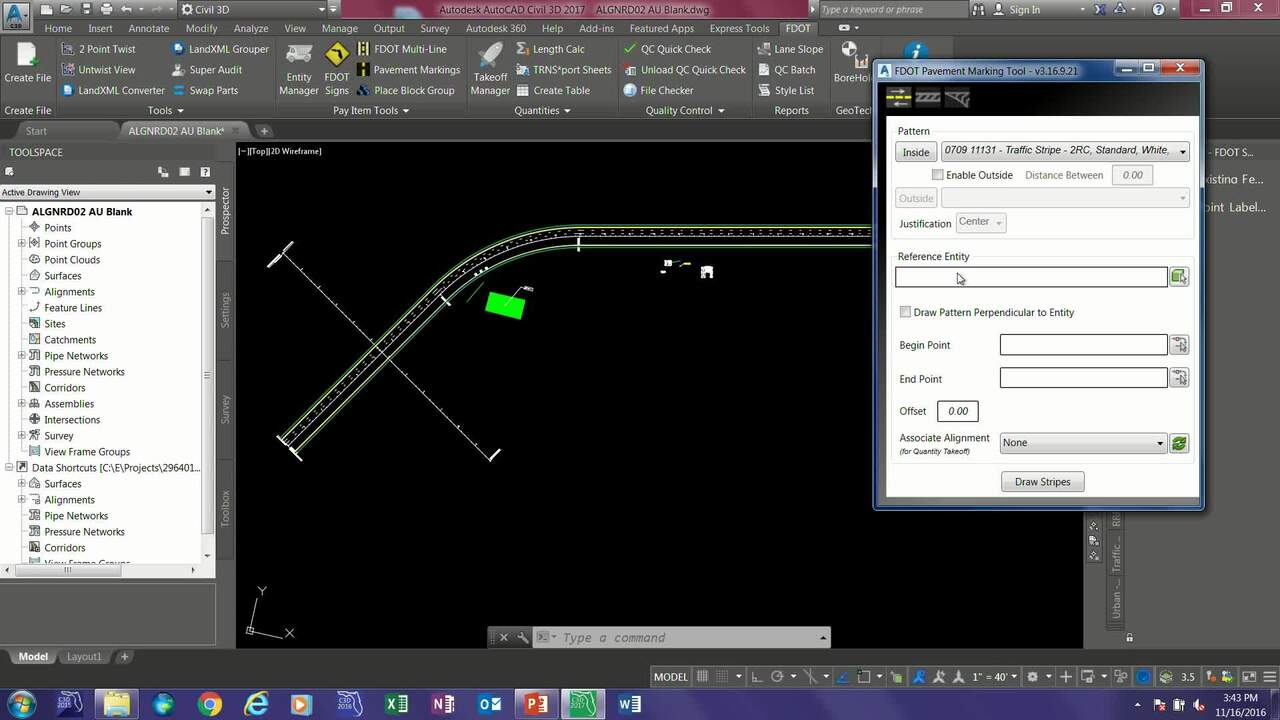The height and width of the screenshot is (720, 1280).
Task: Open Excel from the taskbar
Action: (x=396, y=704)
